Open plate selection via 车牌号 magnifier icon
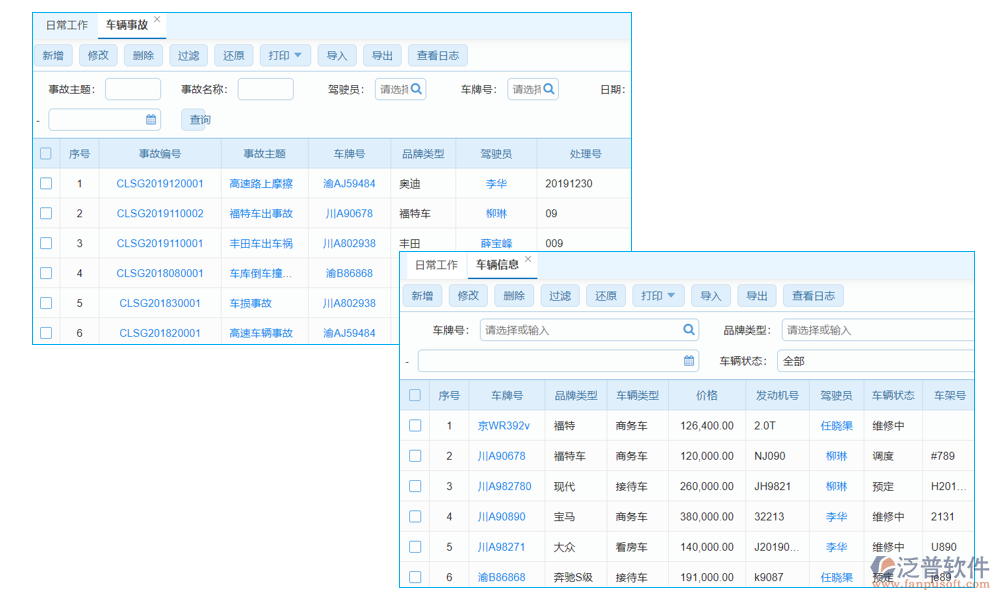Viewport: 1000px width, 600px height. click(548, 88)
